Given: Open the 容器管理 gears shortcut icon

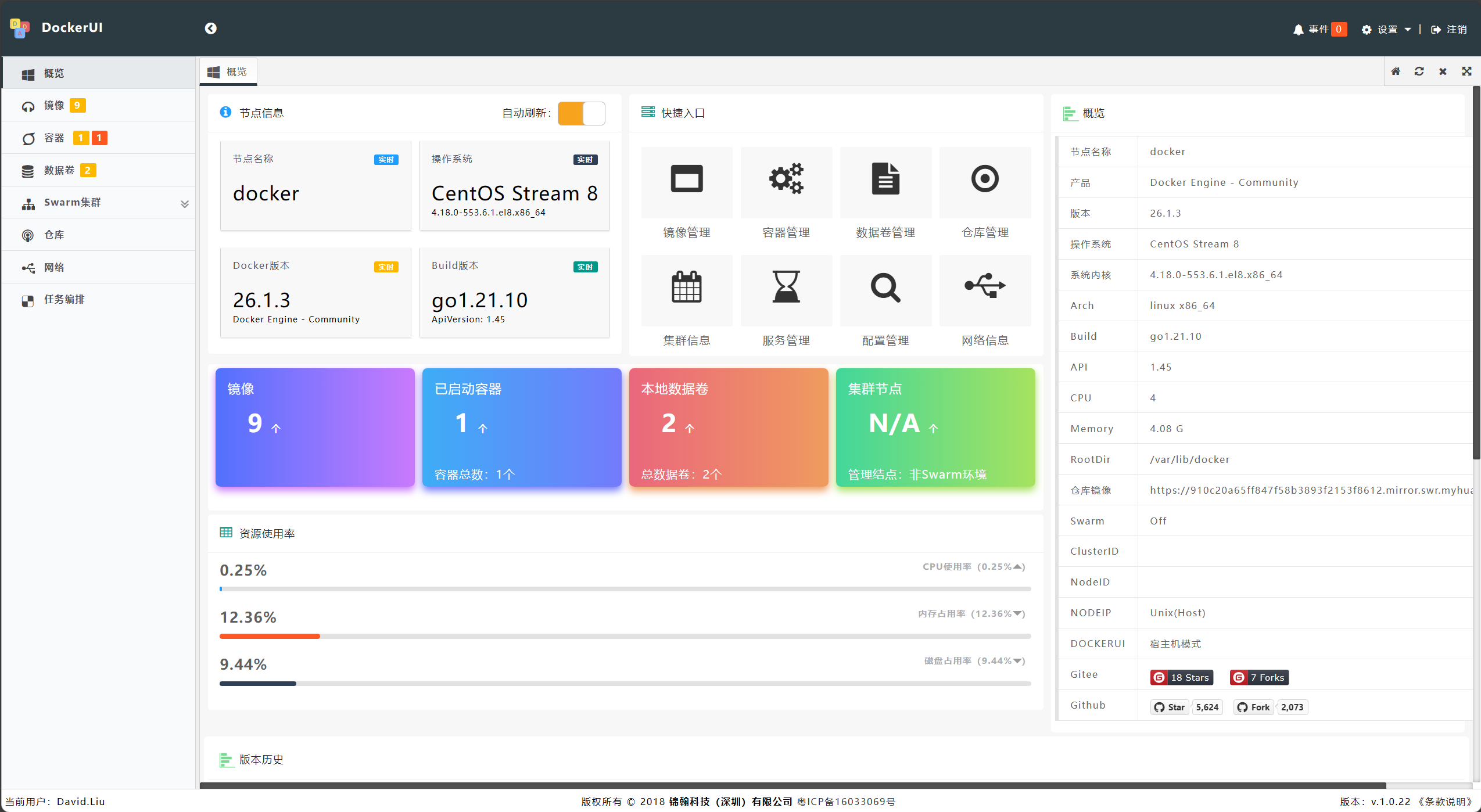Looking at the screenshot, I should pos(786,179).
